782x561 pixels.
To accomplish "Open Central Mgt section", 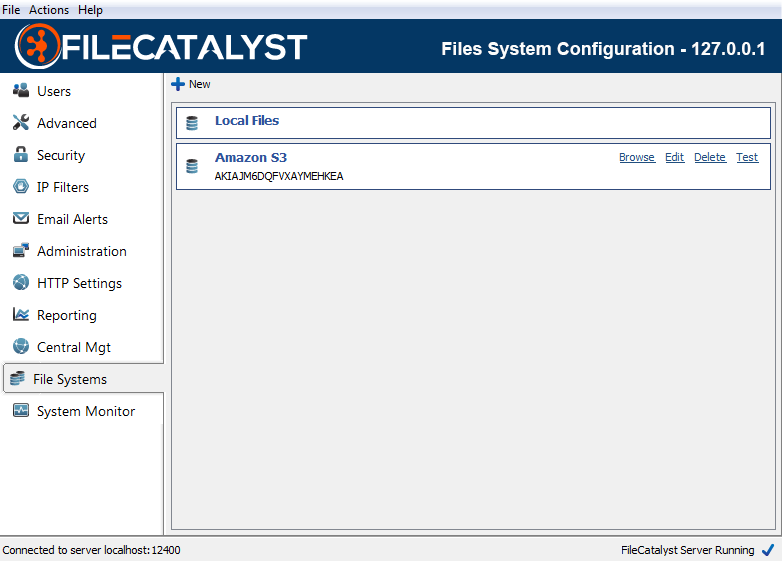I will 74,347.
